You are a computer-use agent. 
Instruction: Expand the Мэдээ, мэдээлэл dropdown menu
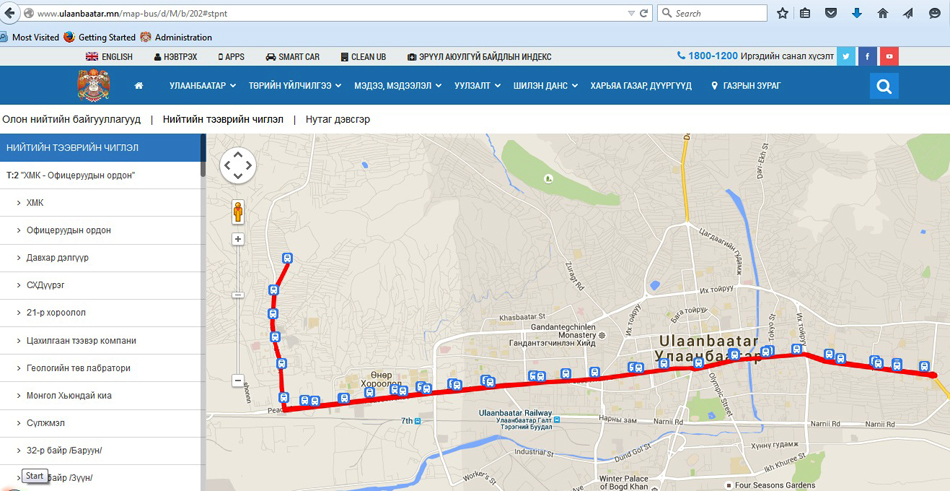pyautogui.click(x=397, y=86)
